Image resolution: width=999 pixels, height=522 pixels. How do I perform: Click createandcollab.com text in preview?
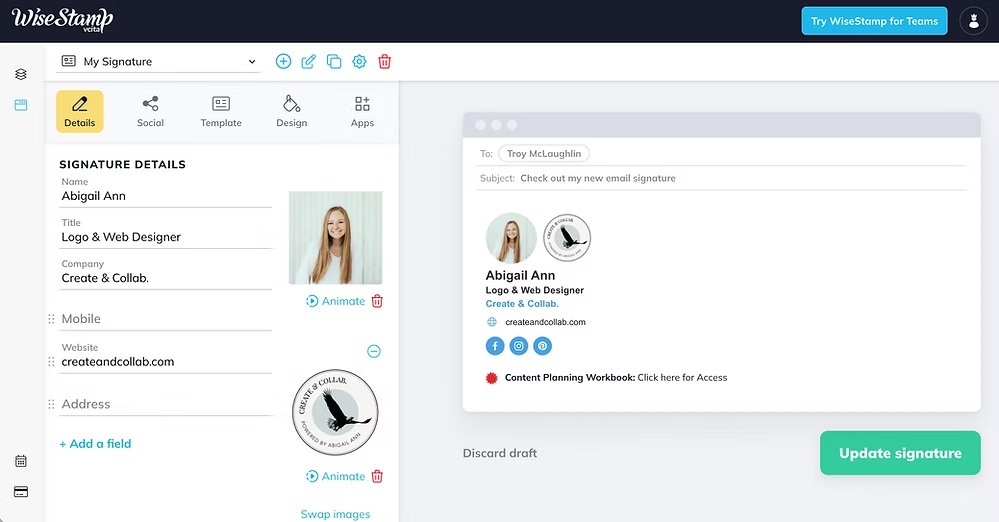545,322
